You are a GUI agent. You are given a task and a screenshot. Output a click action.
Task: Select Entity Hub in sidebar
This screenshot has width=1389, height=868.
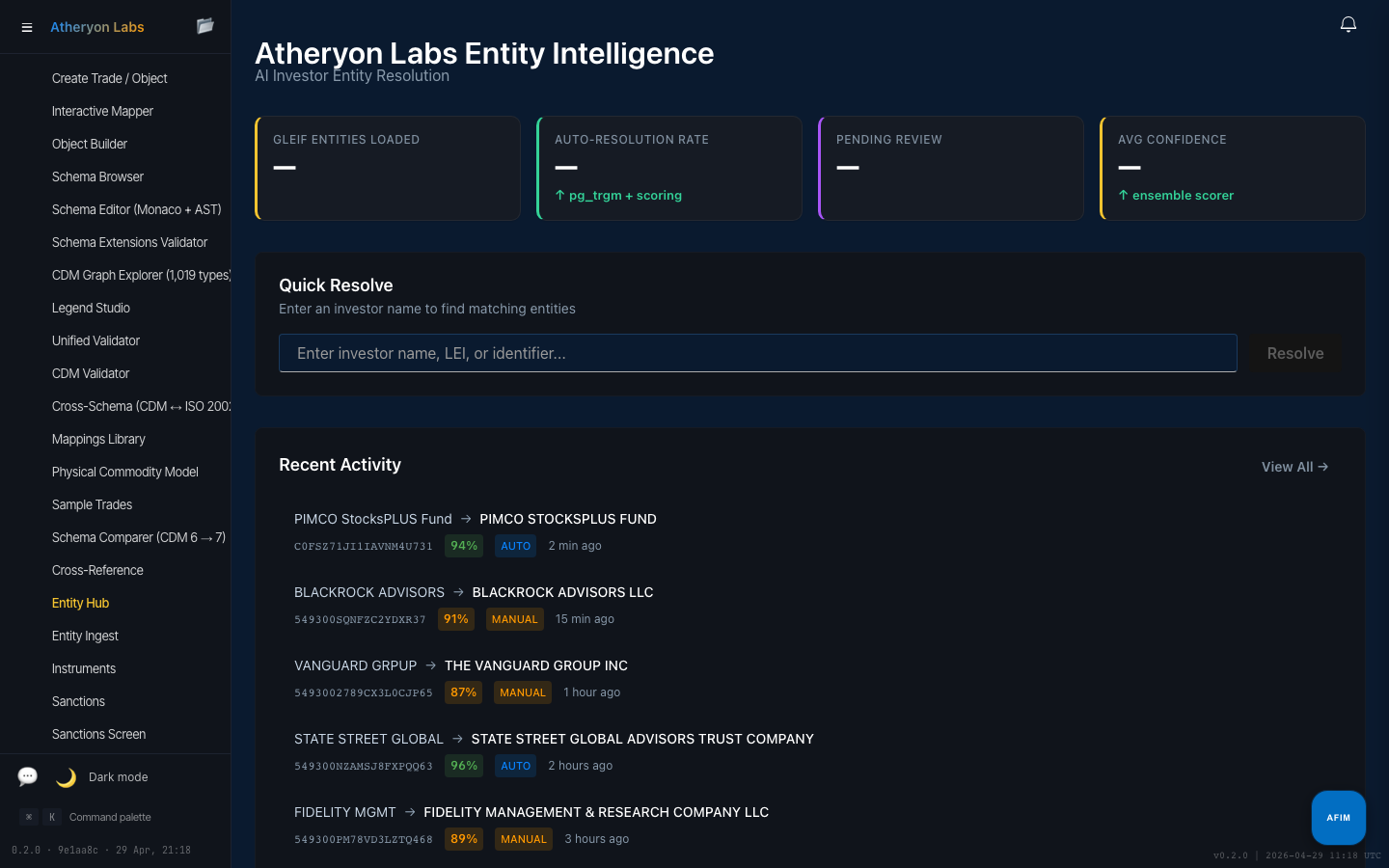(x=80, y=603)
